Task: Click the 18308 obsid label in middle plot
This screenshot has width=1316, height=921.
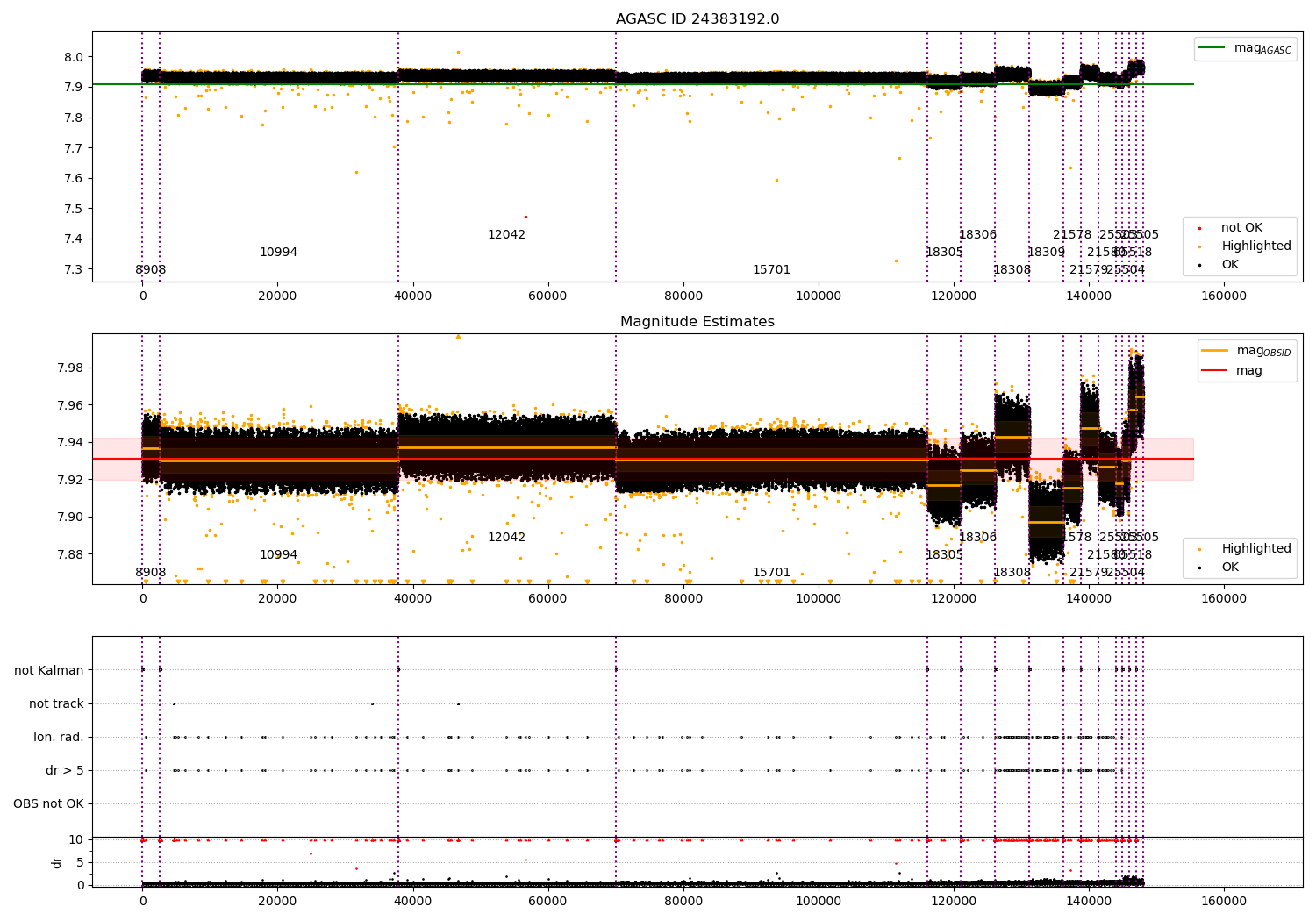Action: 1012,573
